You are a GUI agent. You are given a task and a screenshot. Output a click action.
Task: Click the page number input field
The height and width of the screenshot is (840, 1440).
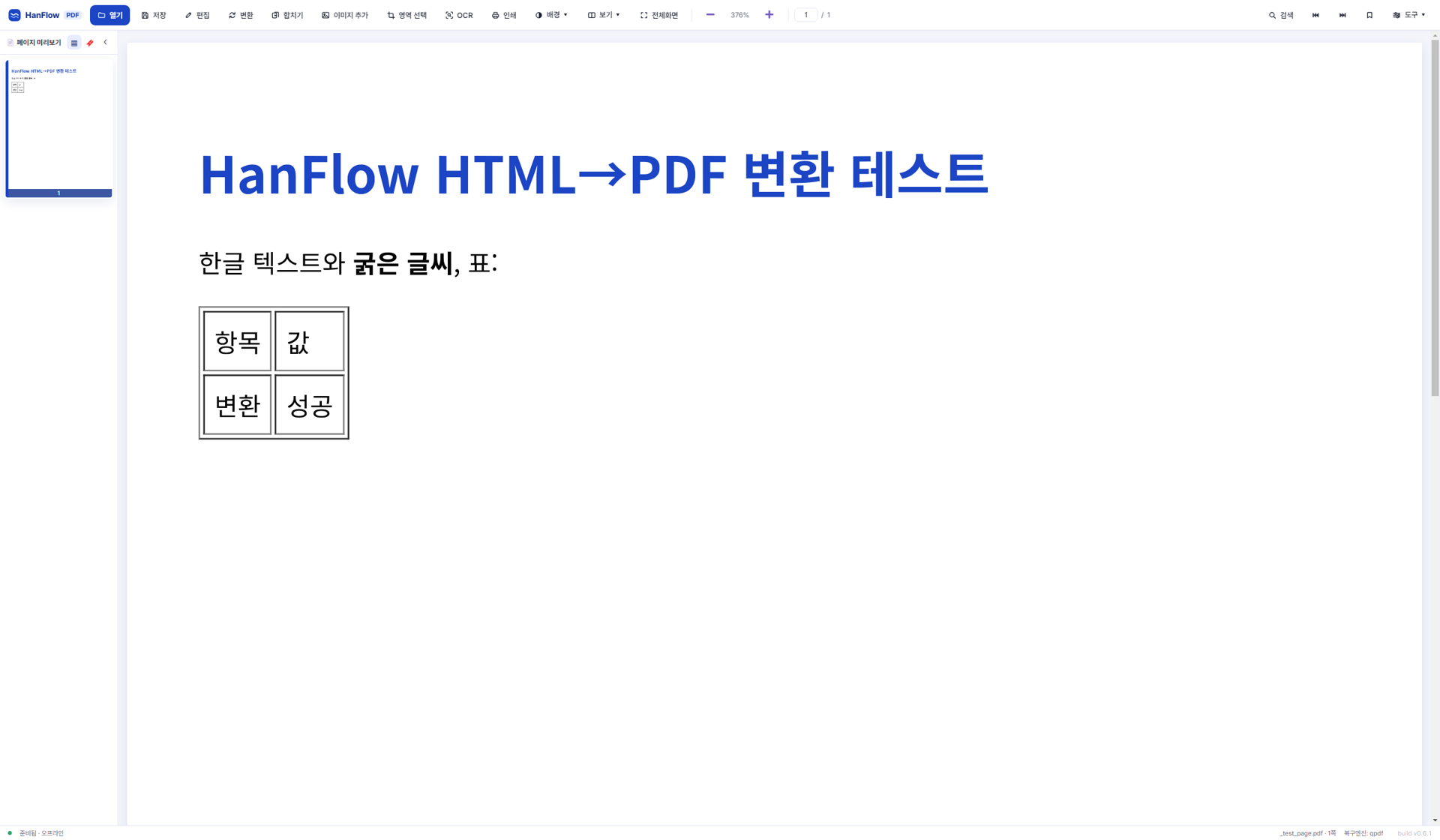[806, 15]
